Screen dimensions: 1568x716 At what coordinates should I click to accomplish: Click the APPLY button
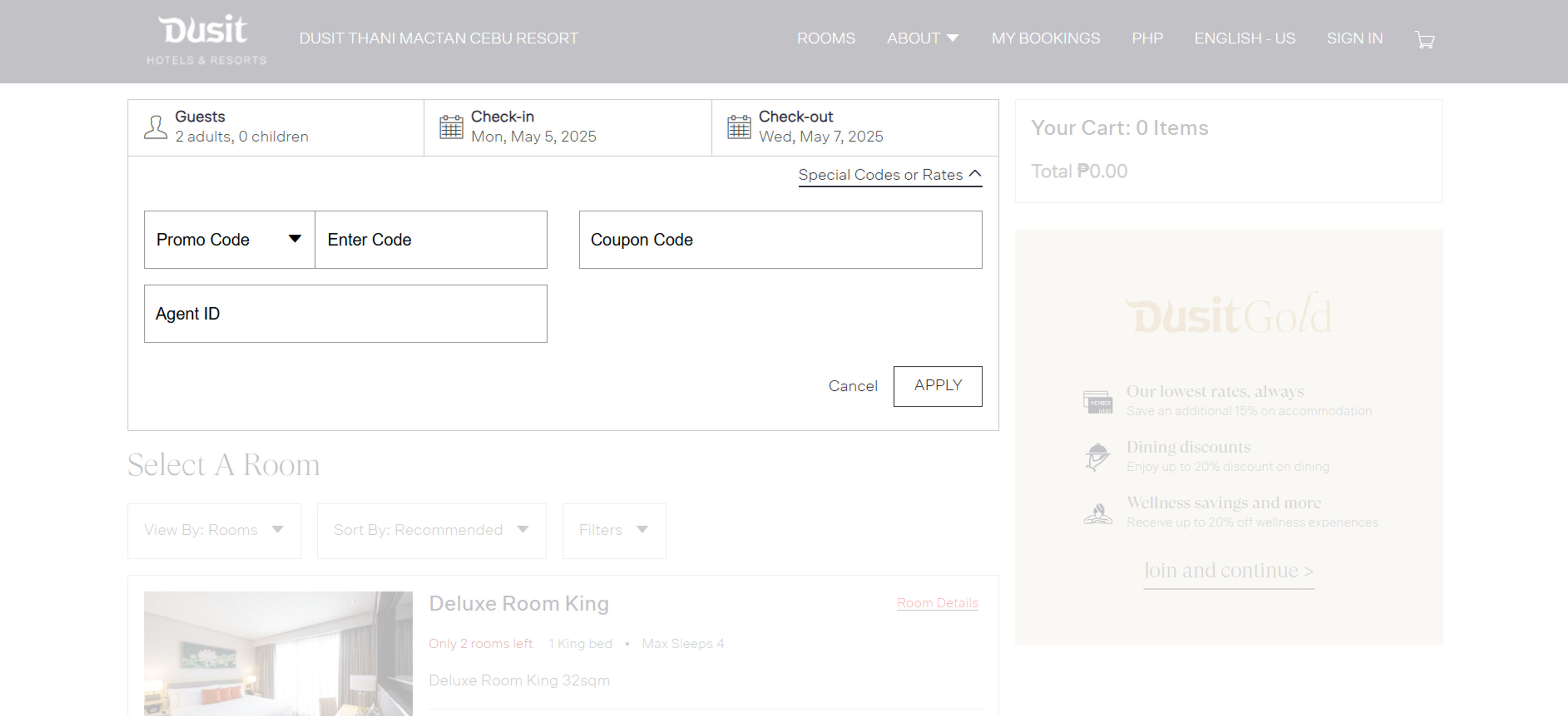(x=938, y=386)
